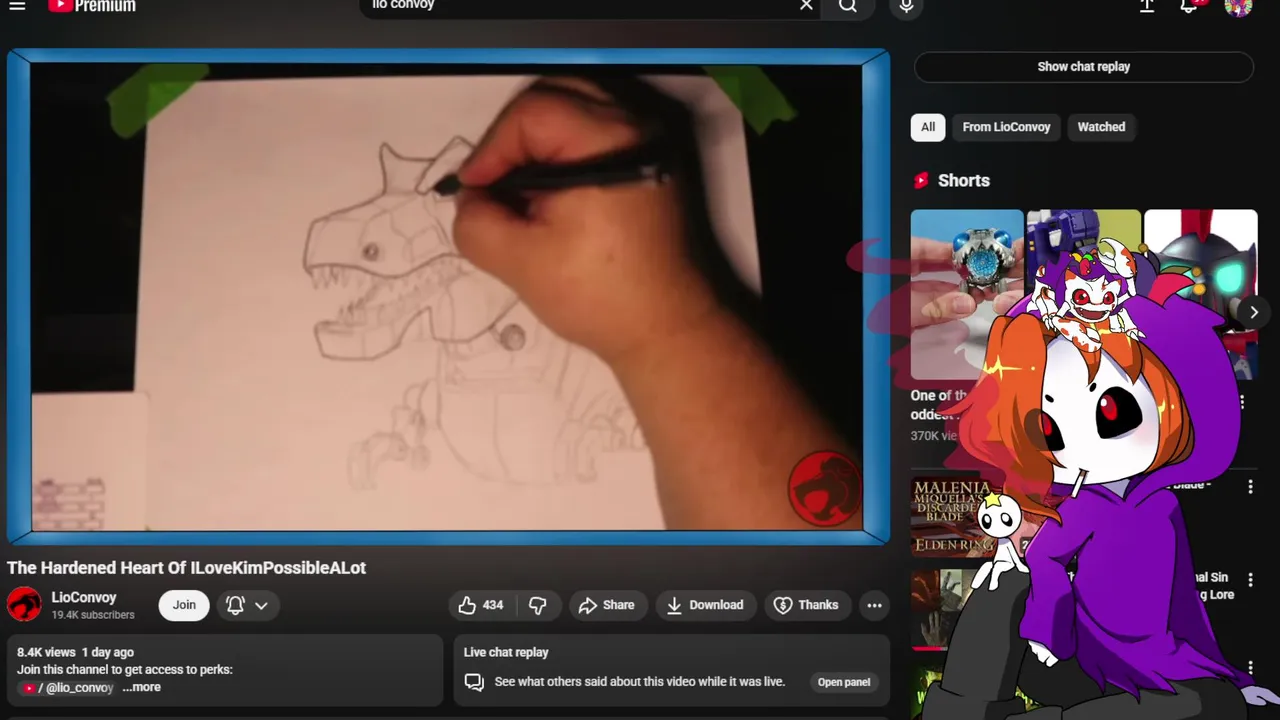Click the live chat replay speech icon
The image size is (1280, 720).
(x=474, y=682)
